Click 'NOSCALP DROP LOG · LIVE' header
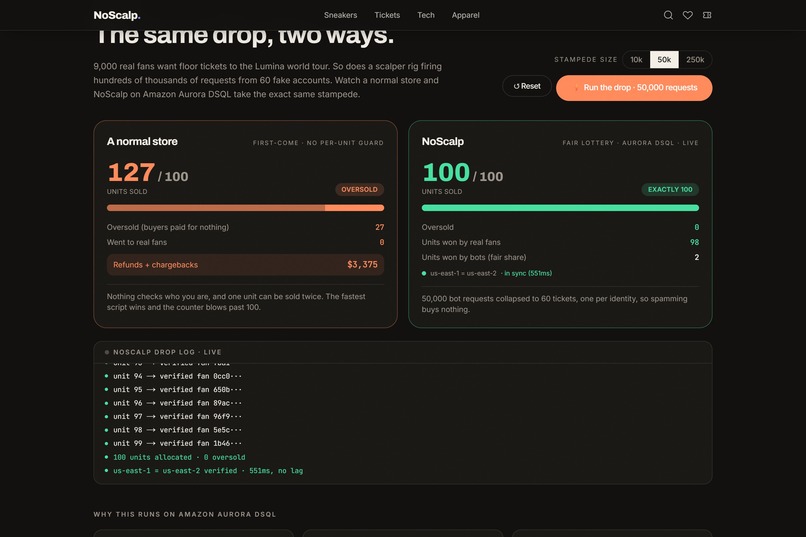This screenshot has height=537, width=806. coord(167,352)
